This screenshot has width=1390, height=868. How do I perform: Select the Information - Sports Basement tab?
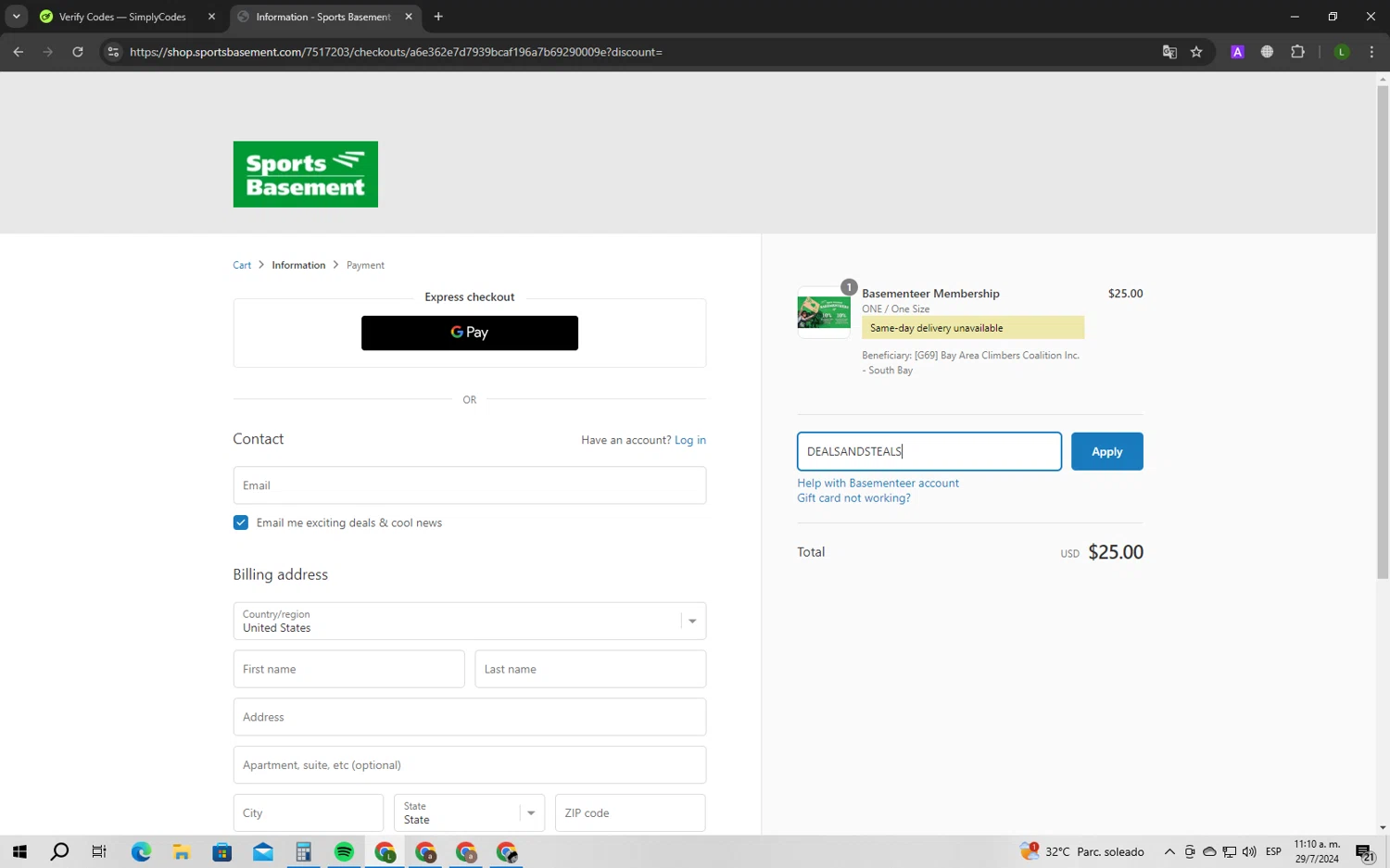point(324,17)
